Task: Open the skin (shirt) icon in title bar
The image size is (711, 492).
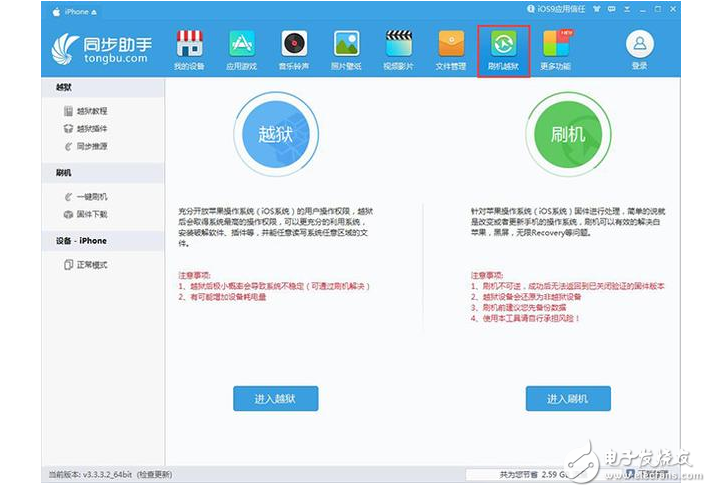Action: [597, 9]
